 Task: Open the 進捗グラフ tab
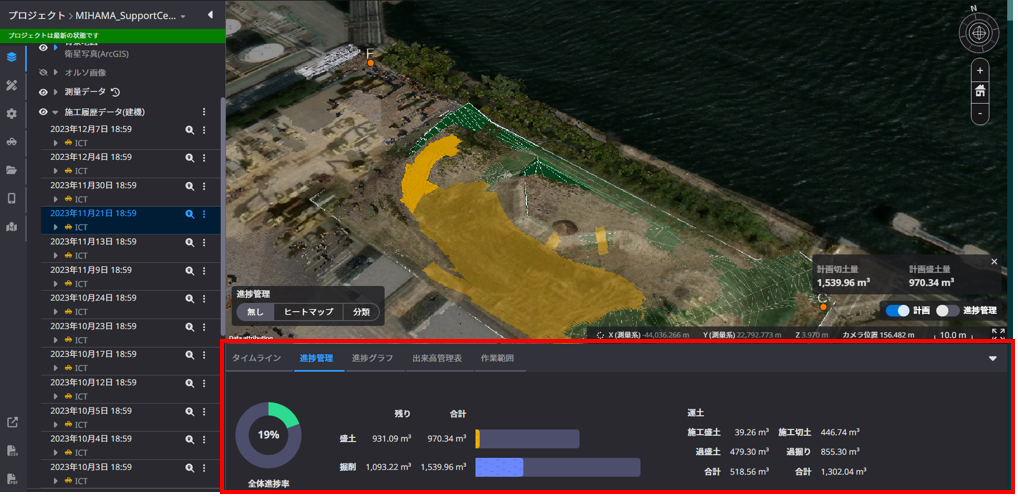[373, 358]
